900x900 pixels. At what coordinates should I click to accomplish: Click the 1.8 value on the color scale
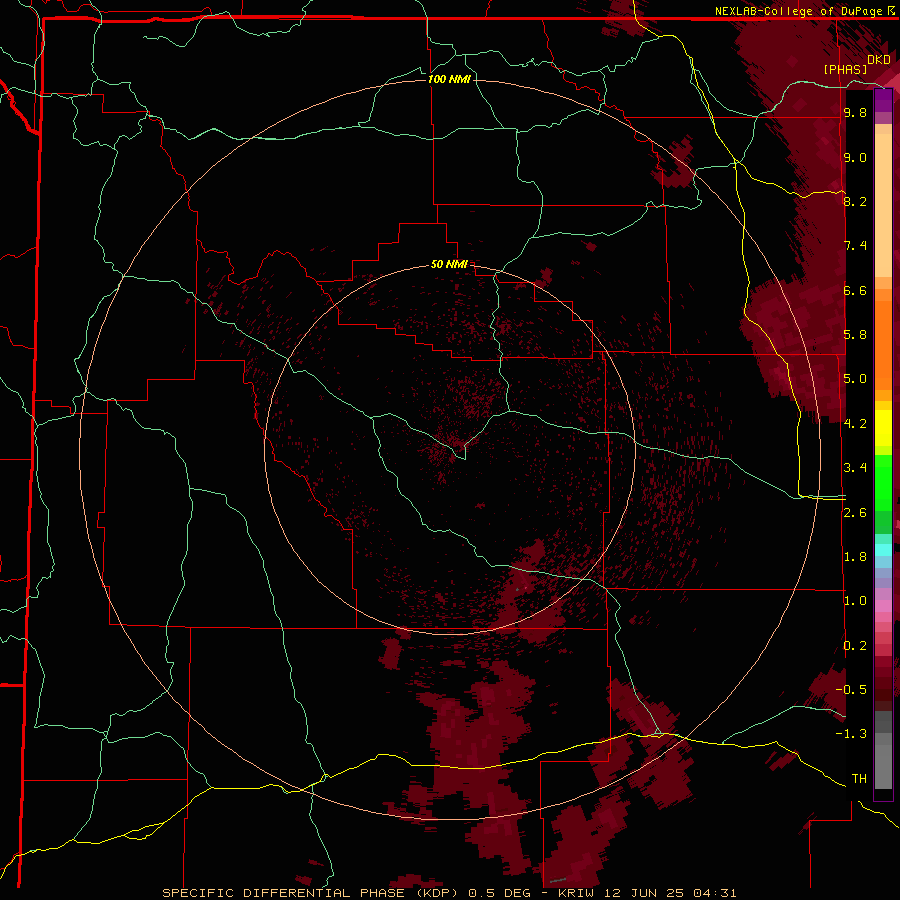pos(855,557)
